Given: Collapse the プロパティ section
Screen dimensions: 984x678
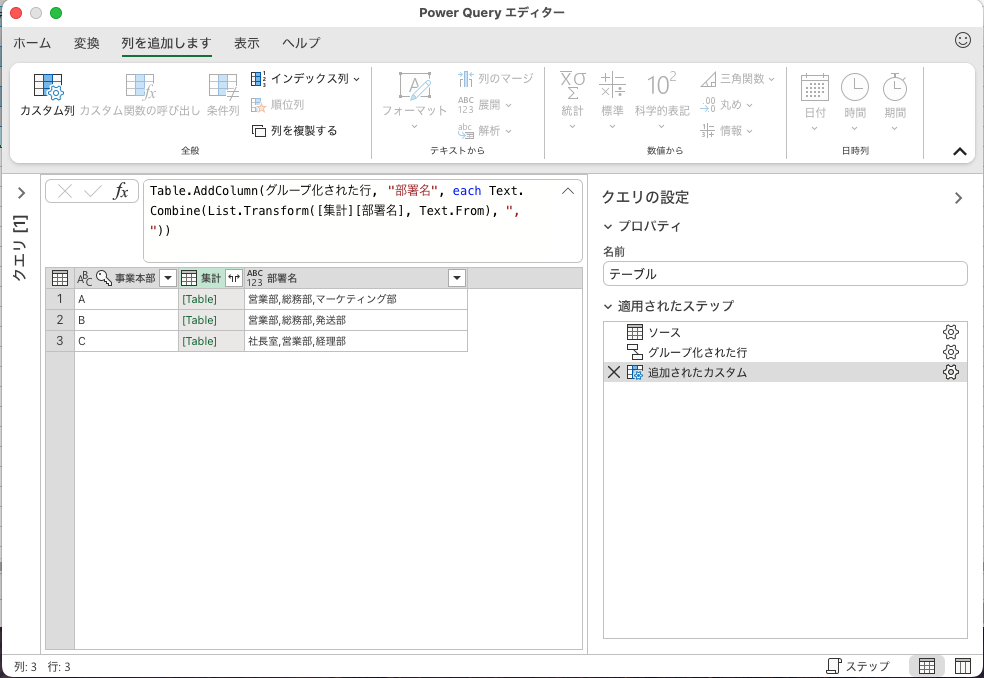Looking at the screenshot, I should click(x=608, y=227).
